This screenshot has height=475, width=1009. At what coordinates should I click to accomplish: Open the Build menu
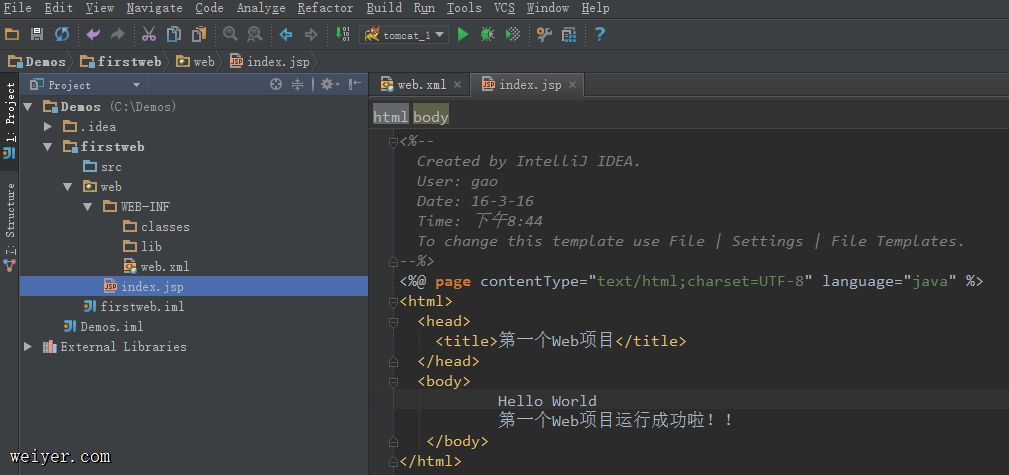pos(384,8)
